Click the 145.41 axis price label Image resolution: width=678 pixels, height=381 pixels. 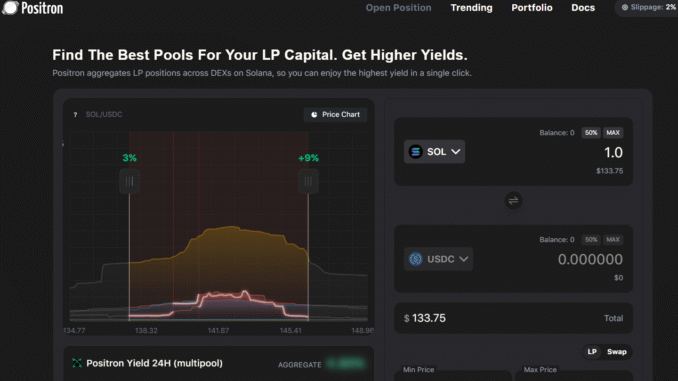tap(291, 330)
